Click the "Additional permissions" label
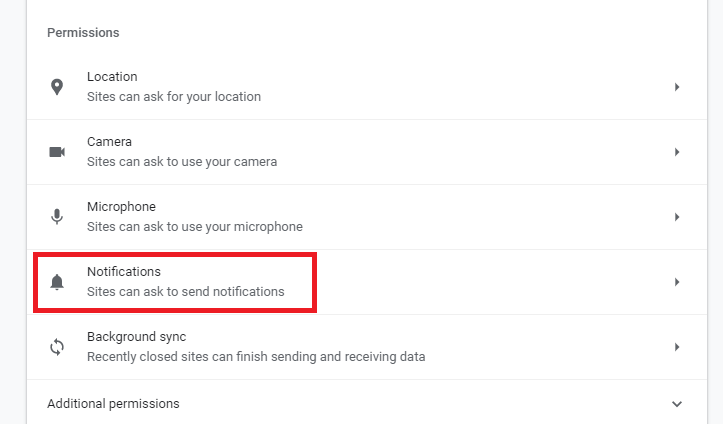This screenshot has width=723, height=424. tap(113, 403)
